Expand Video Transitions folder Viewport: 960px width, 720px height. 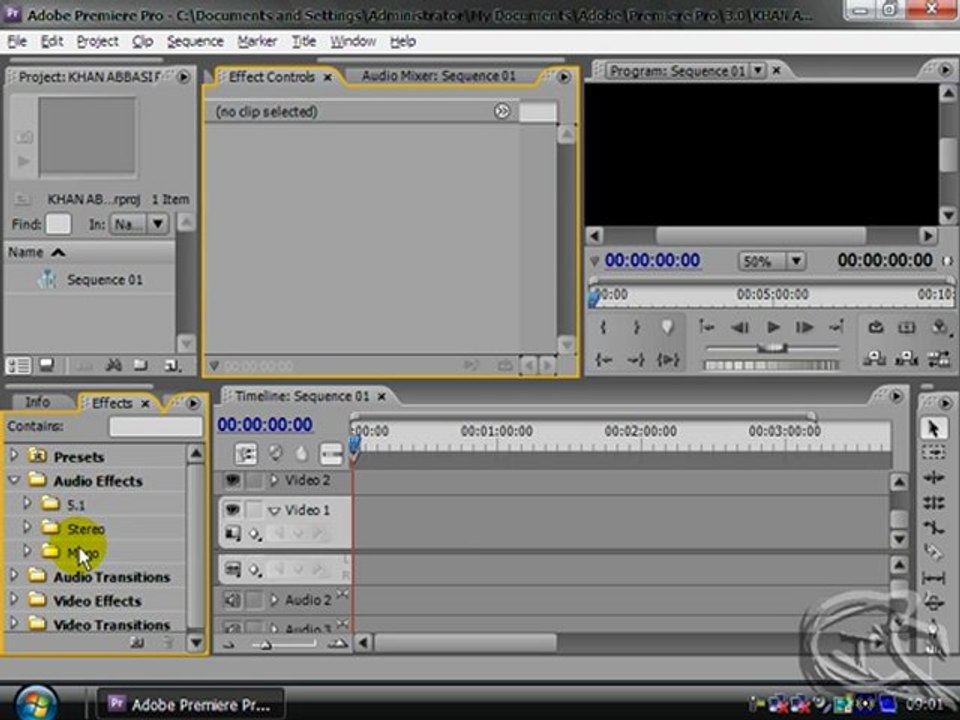pyautogui.click(x=14, y=623)
